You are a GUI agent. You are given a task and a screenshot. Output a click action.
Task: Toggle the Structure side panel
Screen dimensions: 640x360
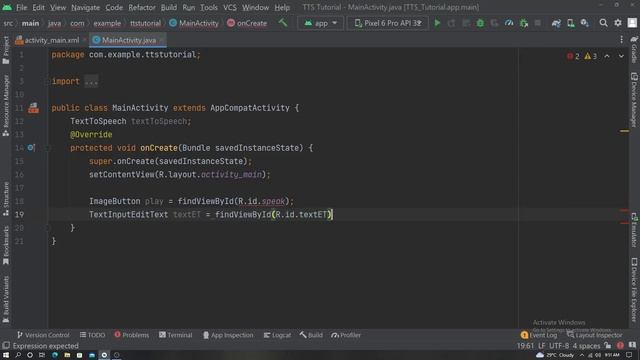pyautogui.click(x=6, y=199)
